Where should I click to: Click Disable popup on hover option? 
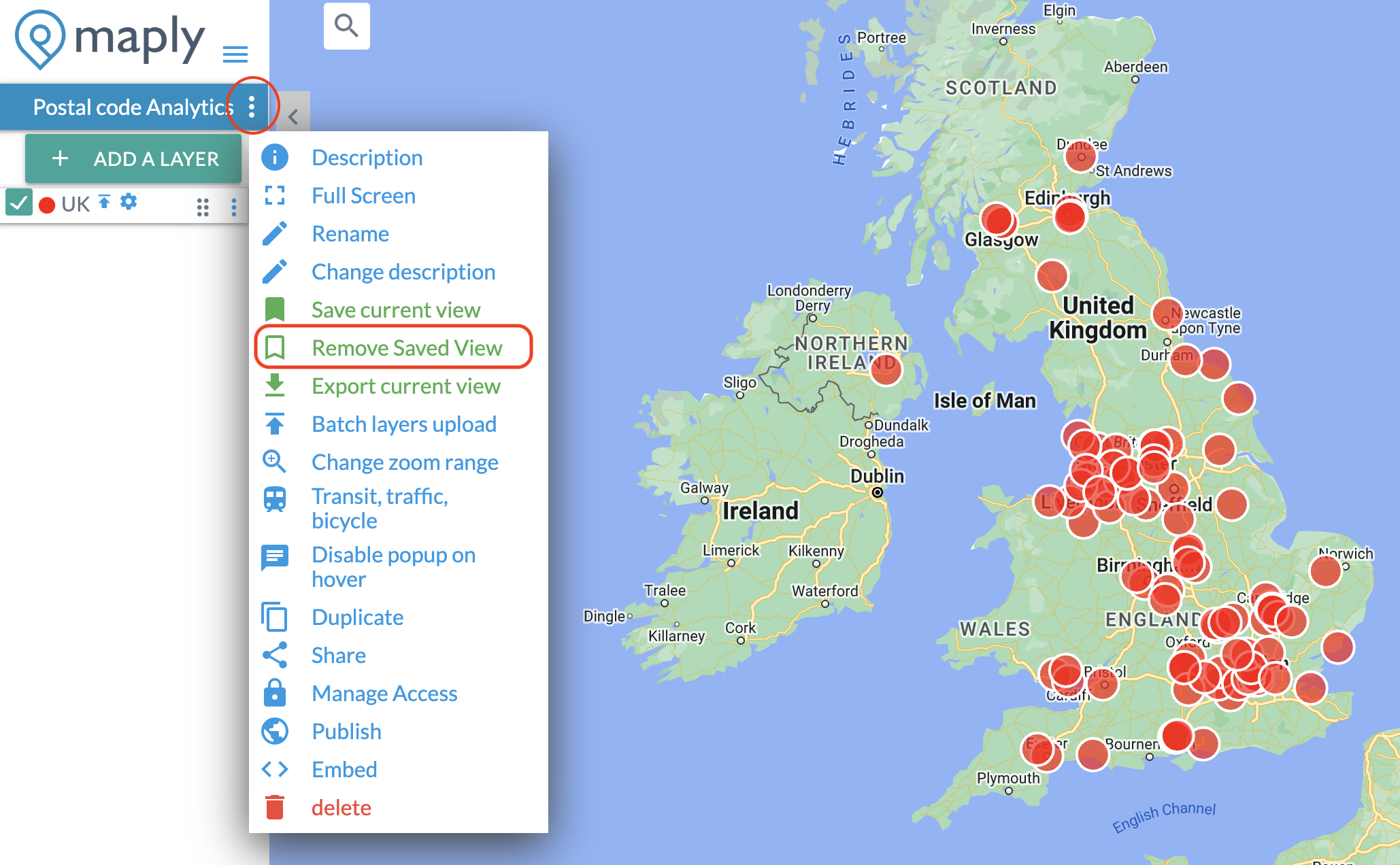coord(393,566)
